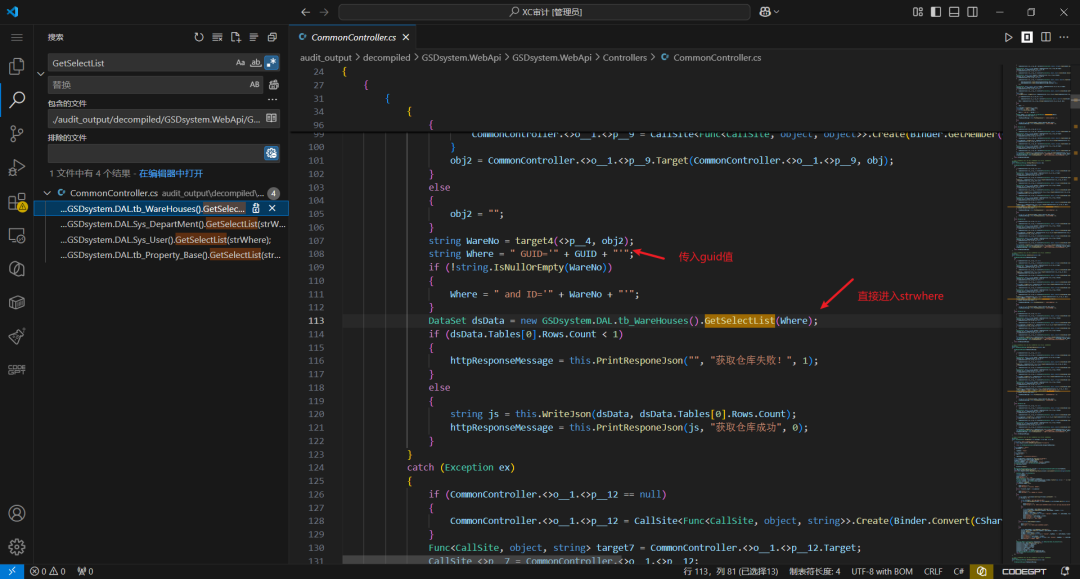This screenshot has height=579, width=1080.
Task: Toggle regular expression search option
Action: click(271, 63)
